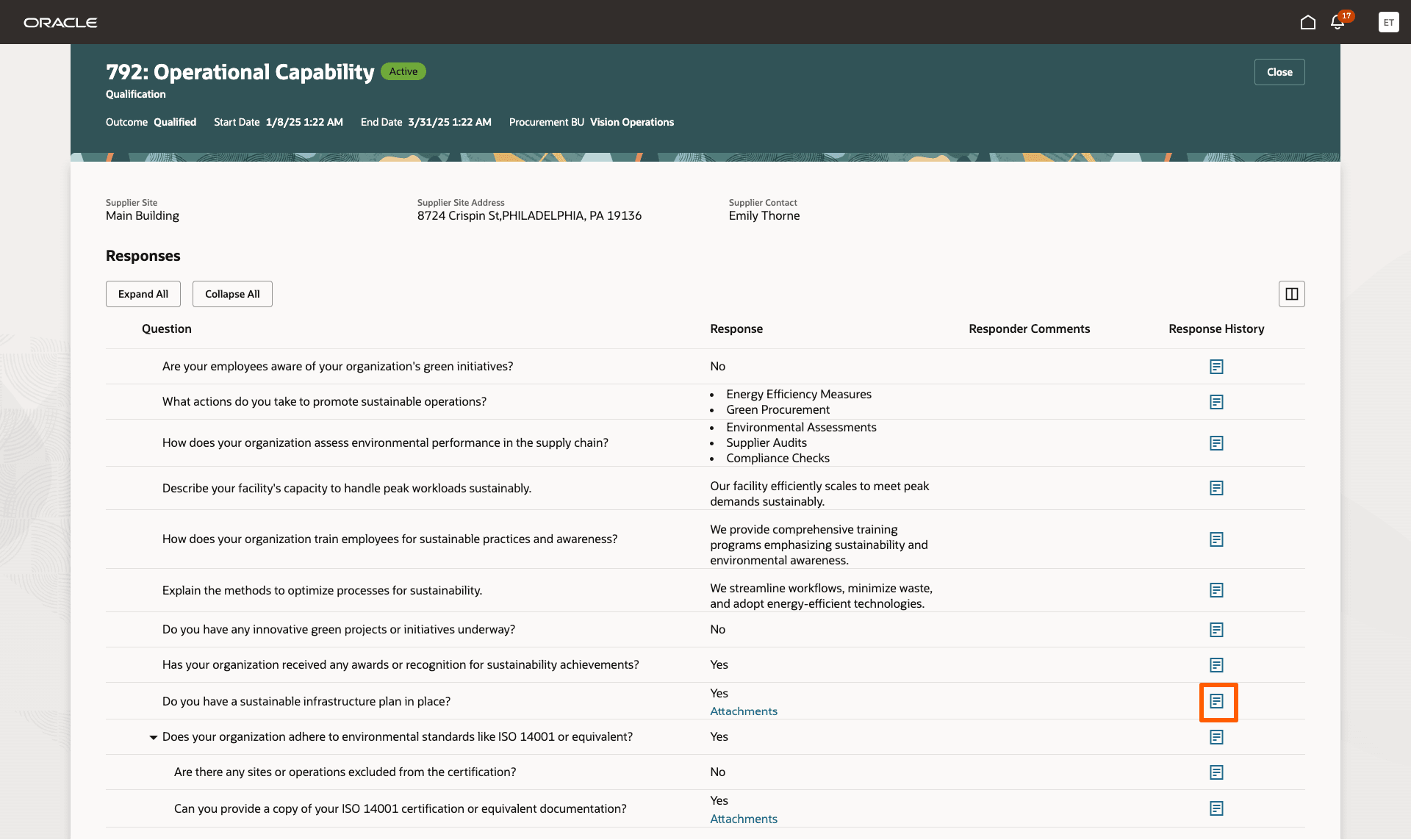1411x840 pixels.
Task: Collapse the ISO 14001 standards question row
Action: pyautogui.click(x=153, y=737)
